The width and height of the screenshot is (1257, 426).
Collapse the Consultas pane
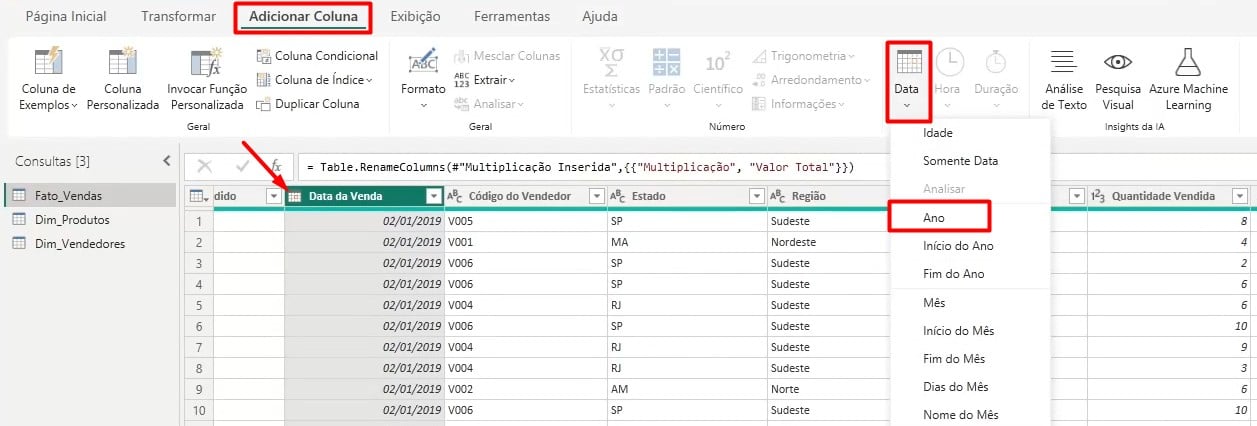(x=166, y=160)
